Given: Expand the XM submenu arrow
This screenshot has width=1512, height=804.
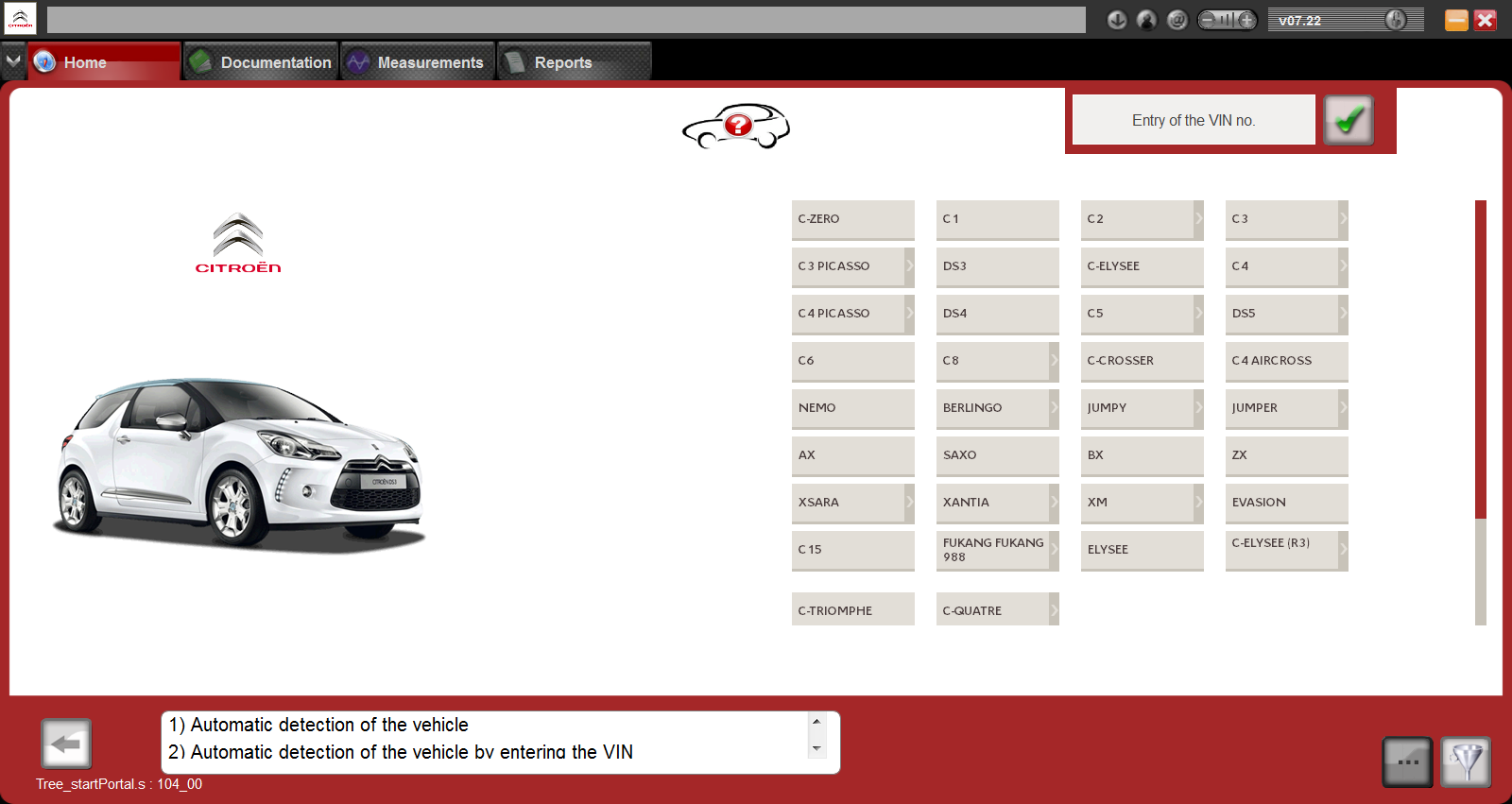Looking at the screenshot, I should [x=1198, y=503].
